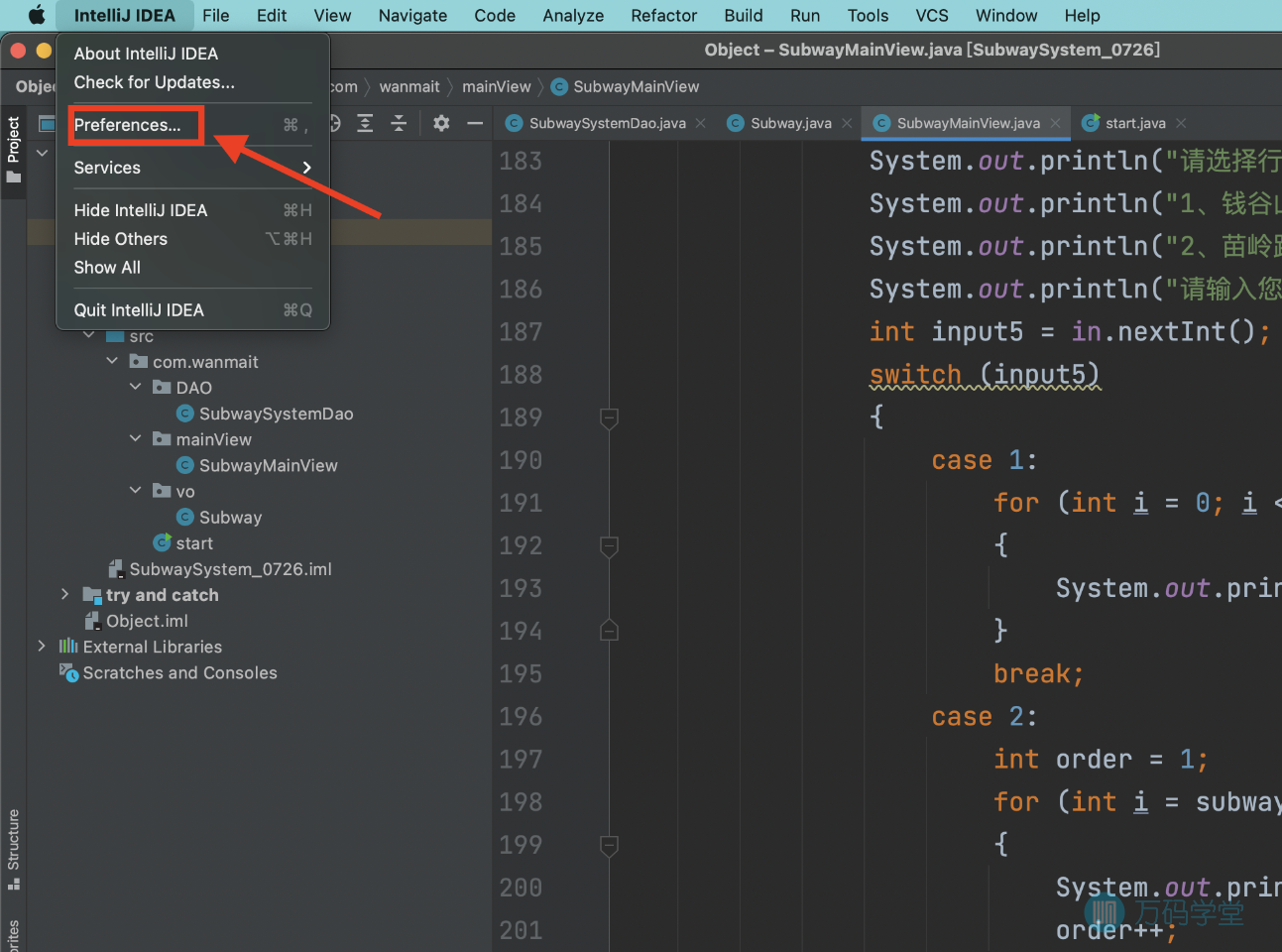Click line number 187 in gutter

click(521, 332)
